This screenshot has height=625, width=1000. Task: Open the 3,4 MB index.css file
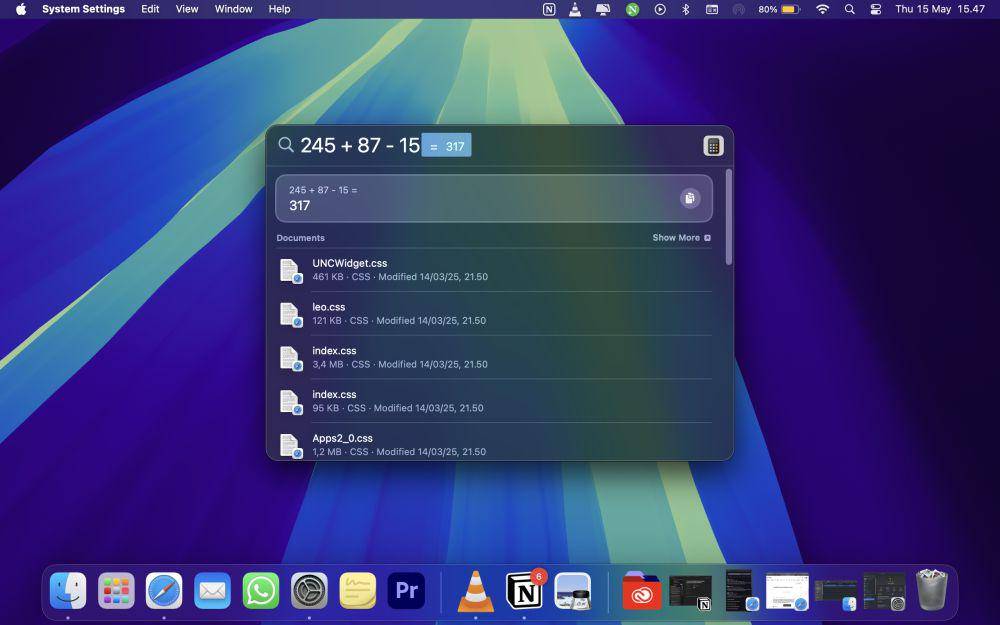point(494,357)
